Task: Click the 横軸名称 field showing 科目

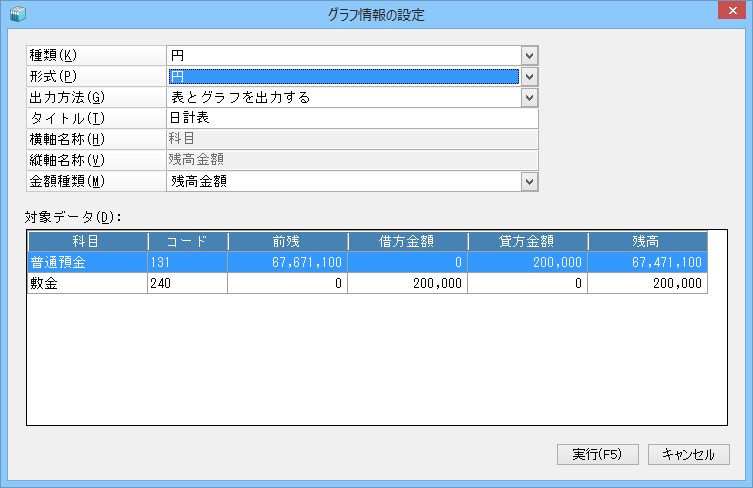Action: tap(350, 139)
